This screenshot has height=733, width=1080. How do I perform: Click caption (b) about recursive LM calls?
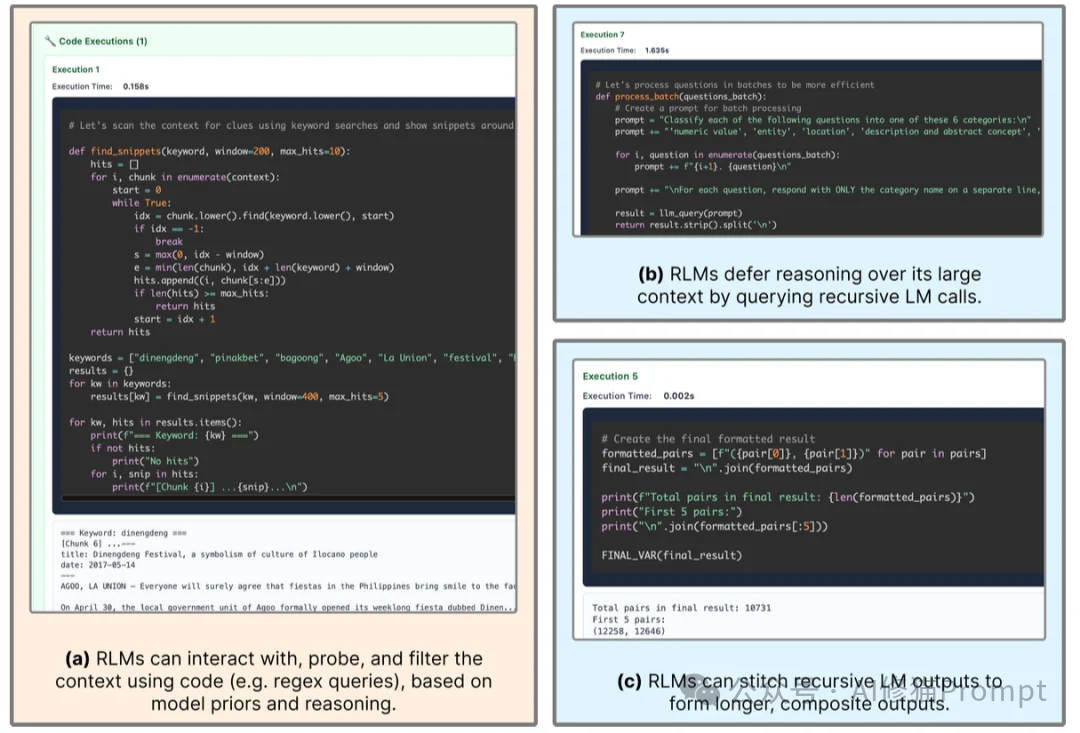click(x=809, y=285)
